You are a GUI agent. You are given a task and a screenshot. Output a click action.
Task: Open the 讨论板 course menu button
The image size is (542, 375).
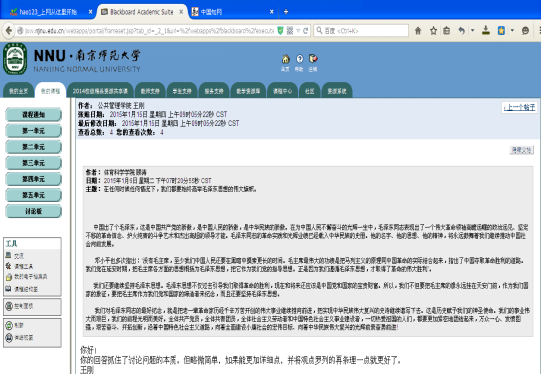click(34, 211)
